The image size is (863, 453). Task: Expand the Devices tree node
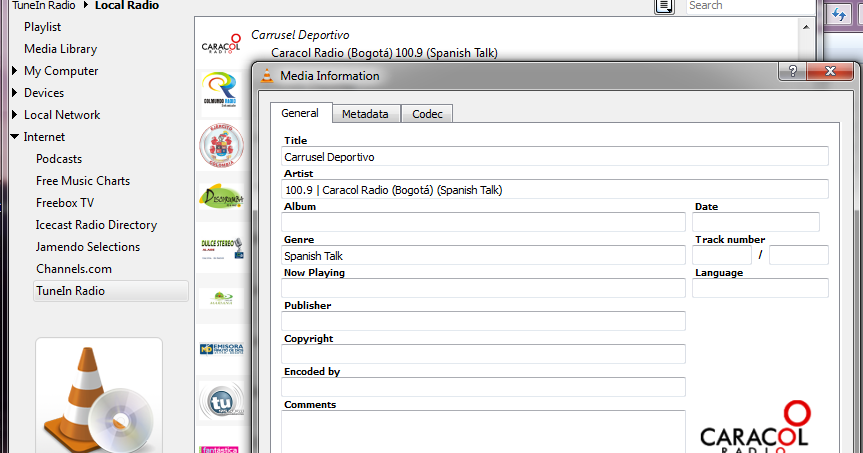tap(15, 92)
